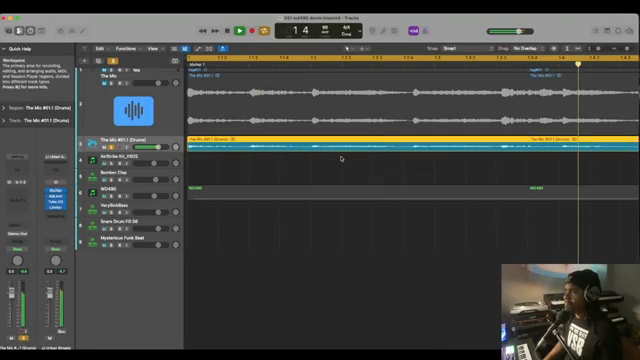This screenshot has height=360, width=640.
Task: Mute The Mic #01.1 (Drums) track
Action: pyautogui.click(x=104, y=147)
